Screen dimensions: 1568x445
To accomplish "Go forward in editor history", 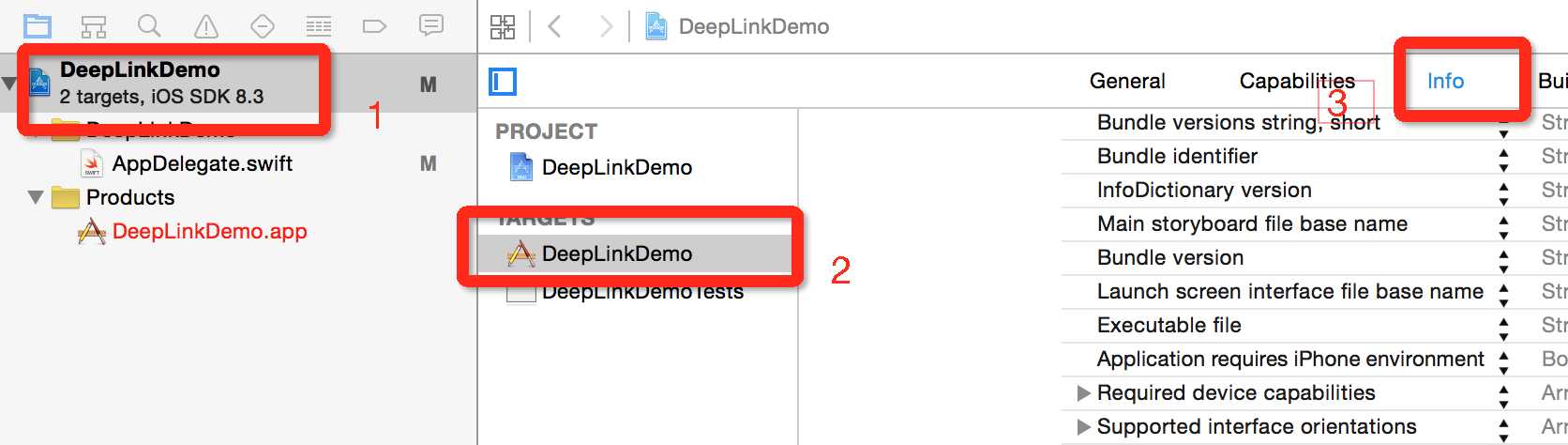I will [x=606, y=27].
